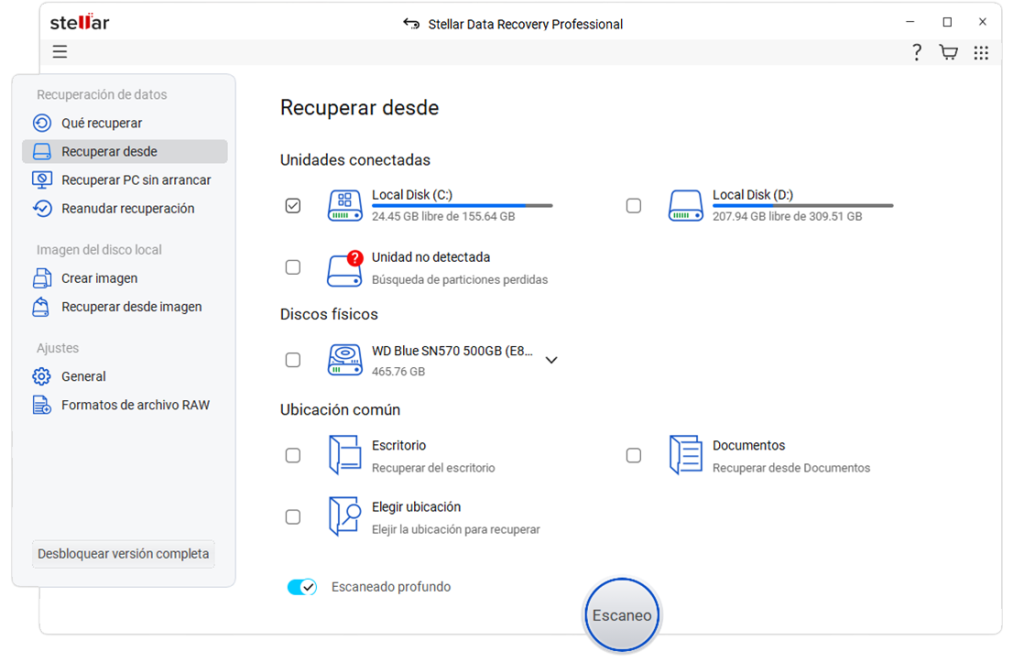Click the Recuperar desde drive icon in sidebar

click(x=42, y=151)
